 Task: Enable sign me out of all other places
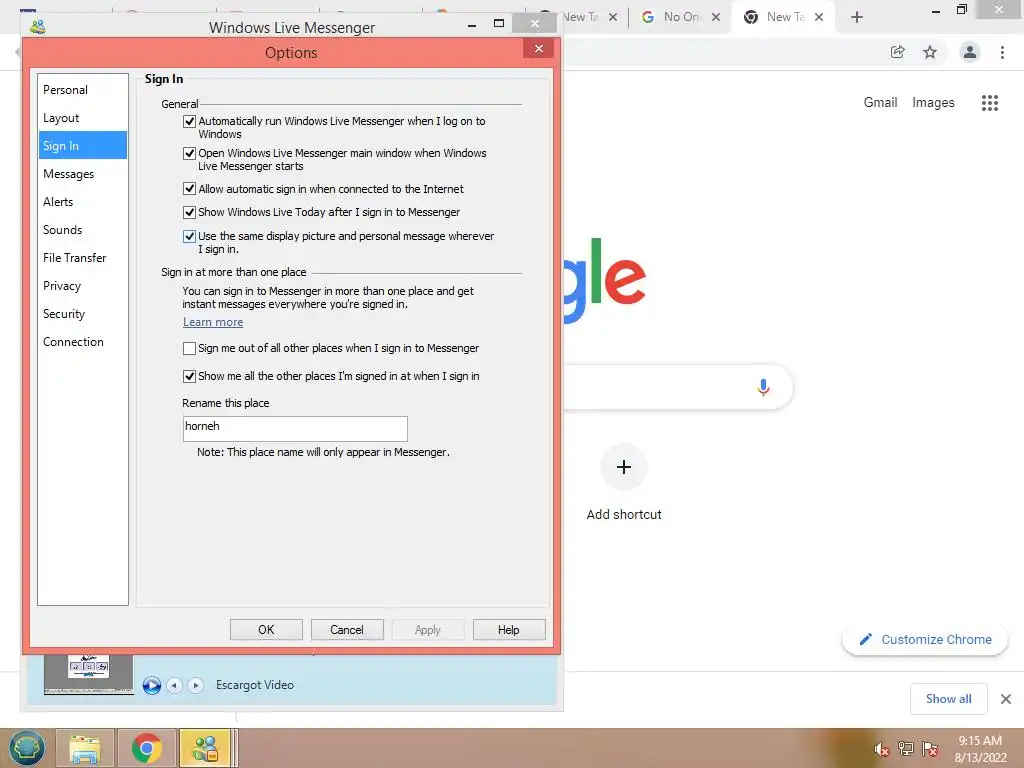click(189, 349)
